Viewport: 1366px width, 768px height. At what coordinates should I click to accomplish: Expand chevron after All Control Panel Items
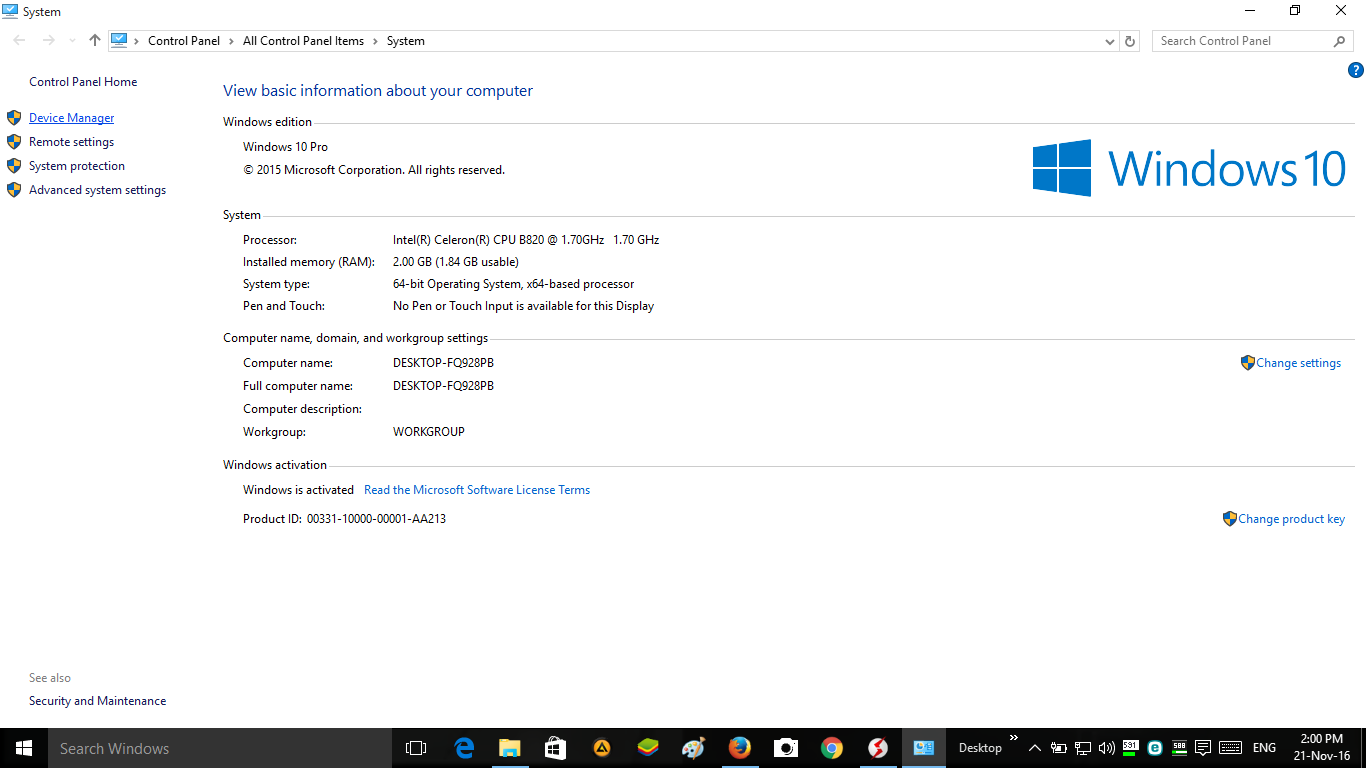376,41
